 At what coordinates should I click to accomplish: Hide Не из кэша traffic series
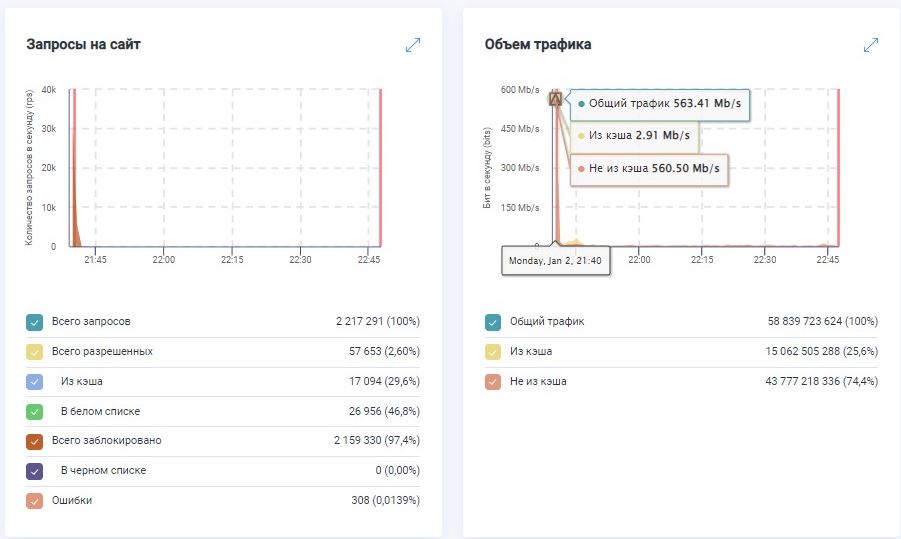(492, 382)
